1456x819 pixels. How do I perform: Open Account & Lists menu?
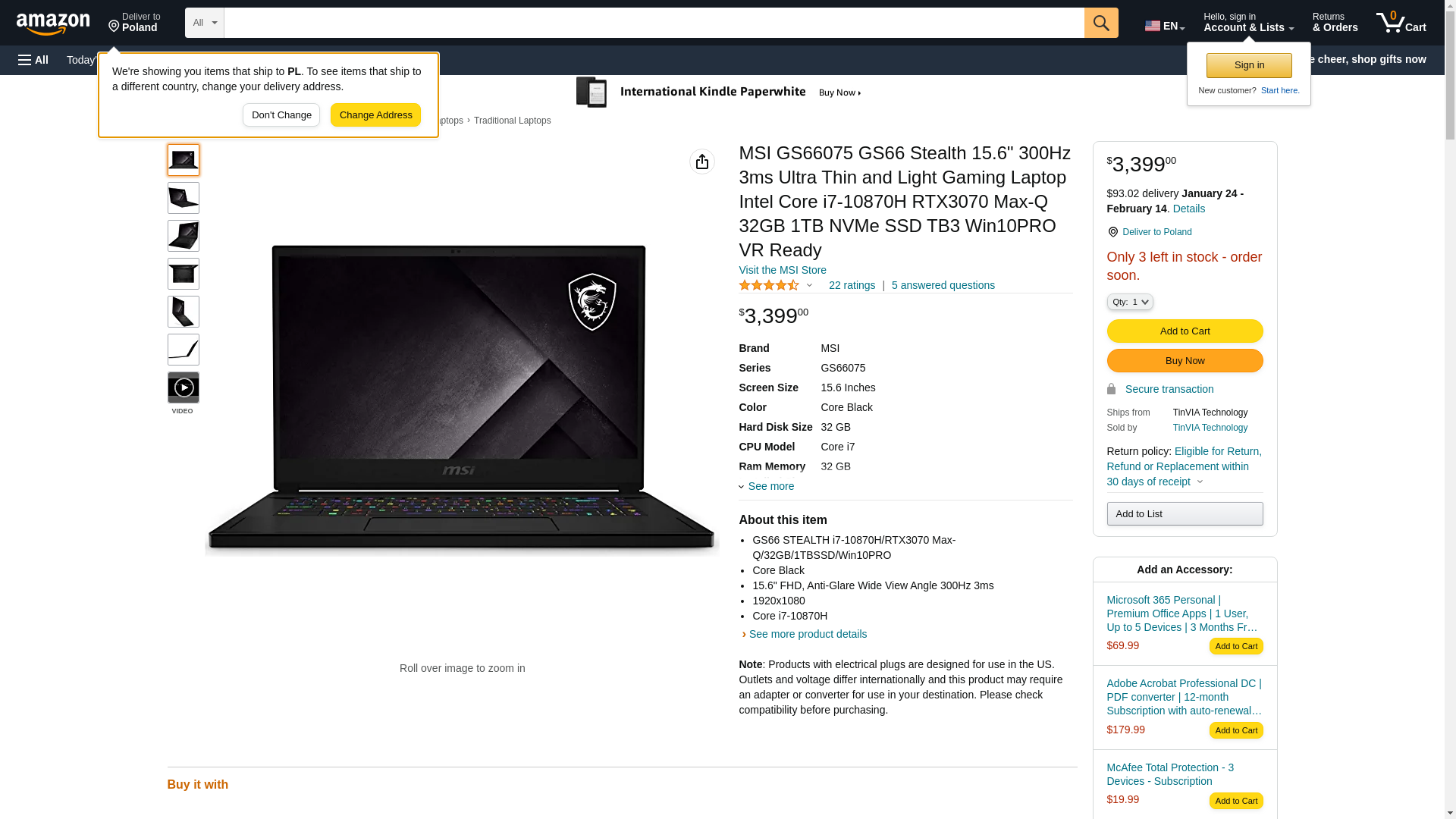(1248, 23)
